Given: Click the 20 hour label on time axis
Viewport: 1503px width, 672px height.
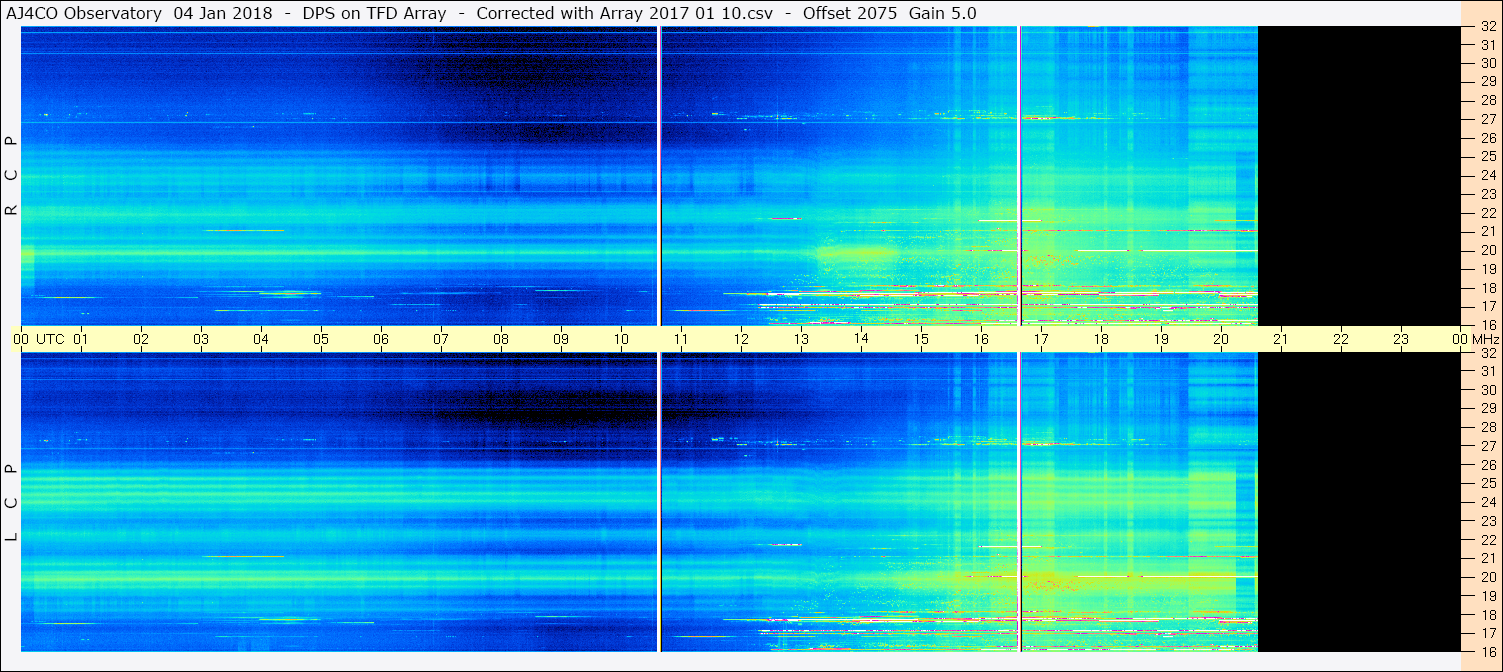Looking at the screenshot, I should click(x=1221, y=339).
